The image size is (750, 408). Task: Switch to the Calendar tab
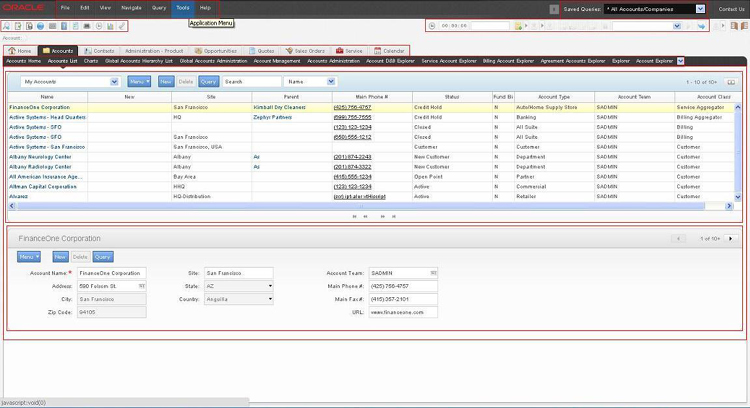[389, 51]
